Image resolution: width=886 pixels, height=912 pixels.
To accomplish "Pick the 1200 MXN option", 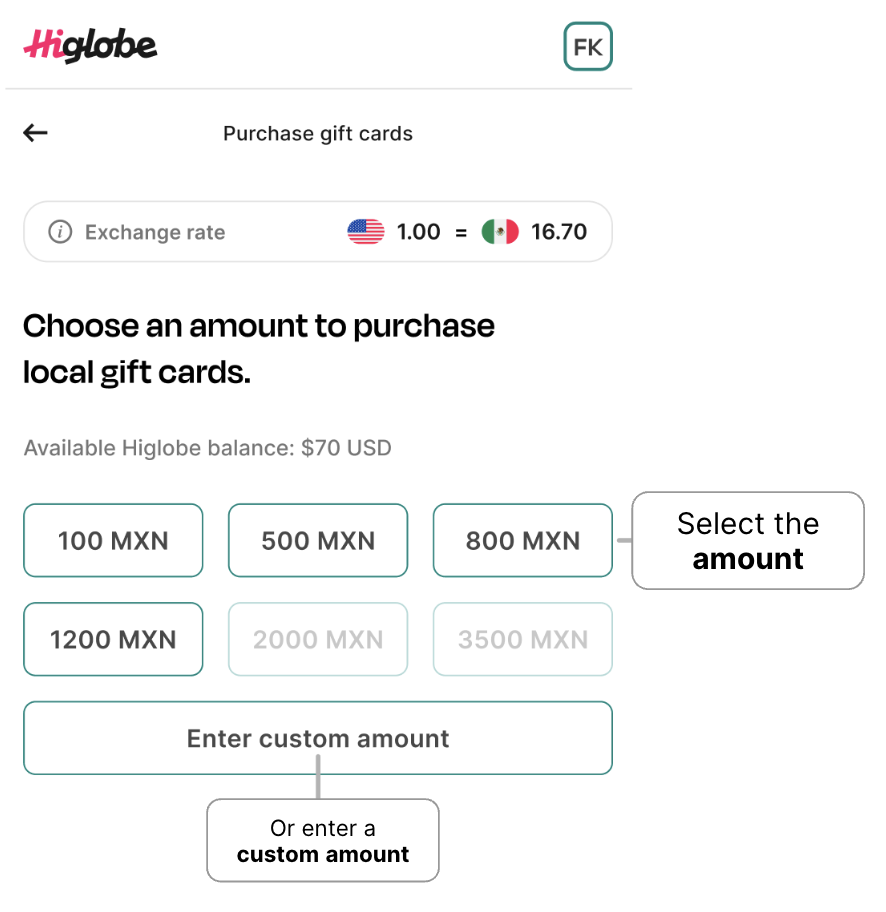I will (x=113, y=639).
